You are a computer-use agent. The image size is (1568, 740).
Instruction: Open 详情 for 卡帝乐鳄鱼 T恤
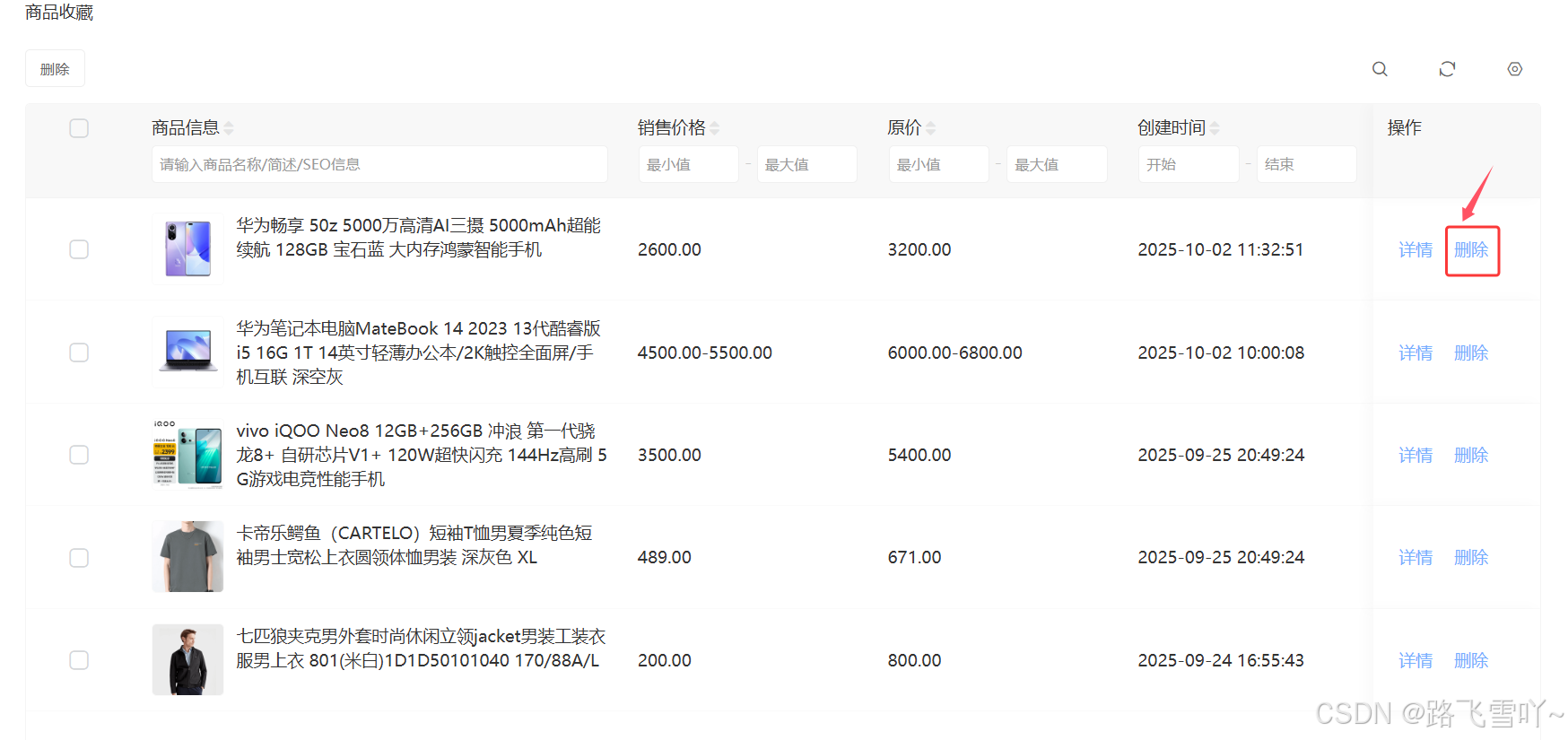1416,558
